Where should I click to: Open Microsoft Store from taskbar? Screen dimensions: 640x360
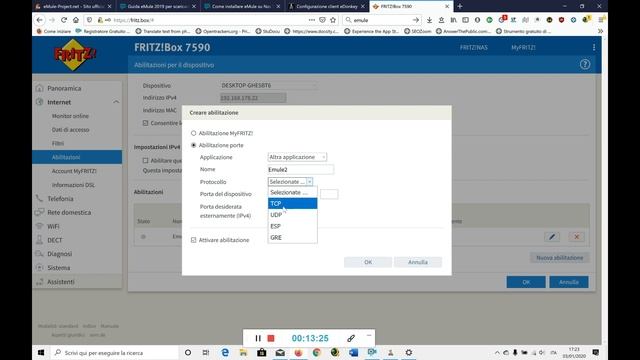point(262,352)
